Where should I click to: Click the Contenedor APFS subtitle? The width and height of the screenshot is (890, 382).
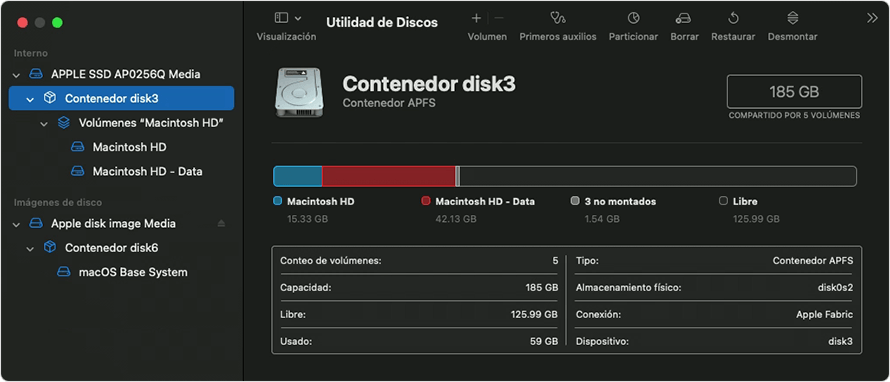[x=389, y=103]
